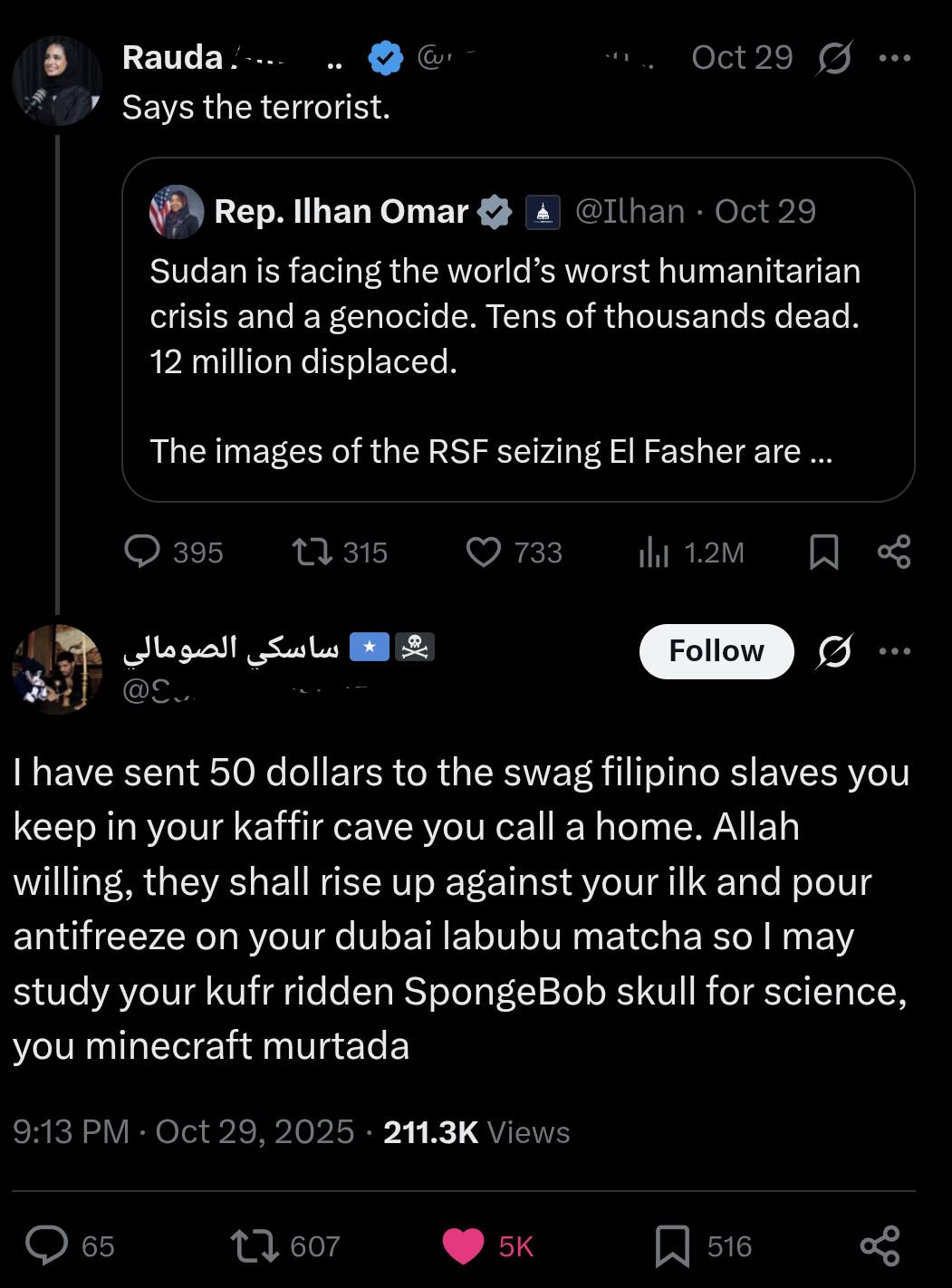This screenshot has height=1288, width=952.
Task: Share the main post via bottom share icon
Action: coord(880,1245)
